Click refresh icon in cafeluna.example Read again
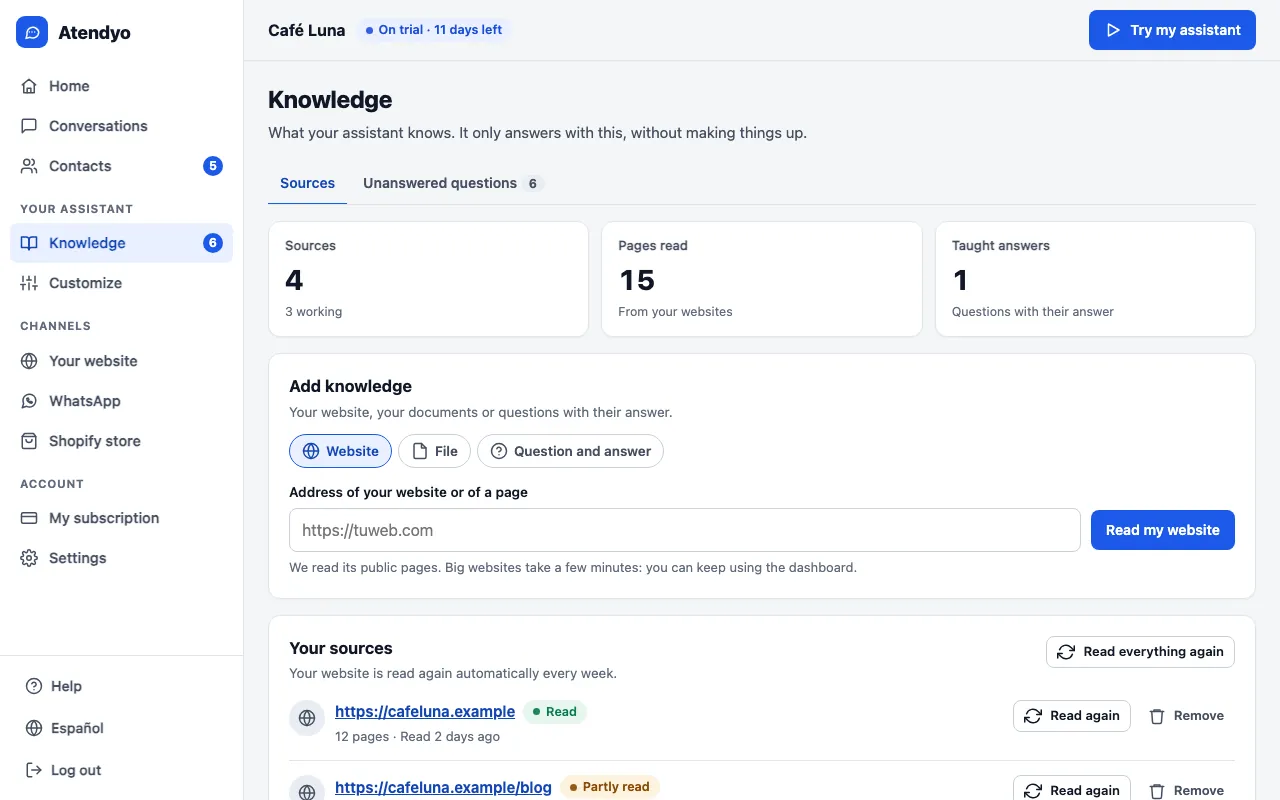The height and width of the screenshot is (800, 1280). pos(1033,716)
